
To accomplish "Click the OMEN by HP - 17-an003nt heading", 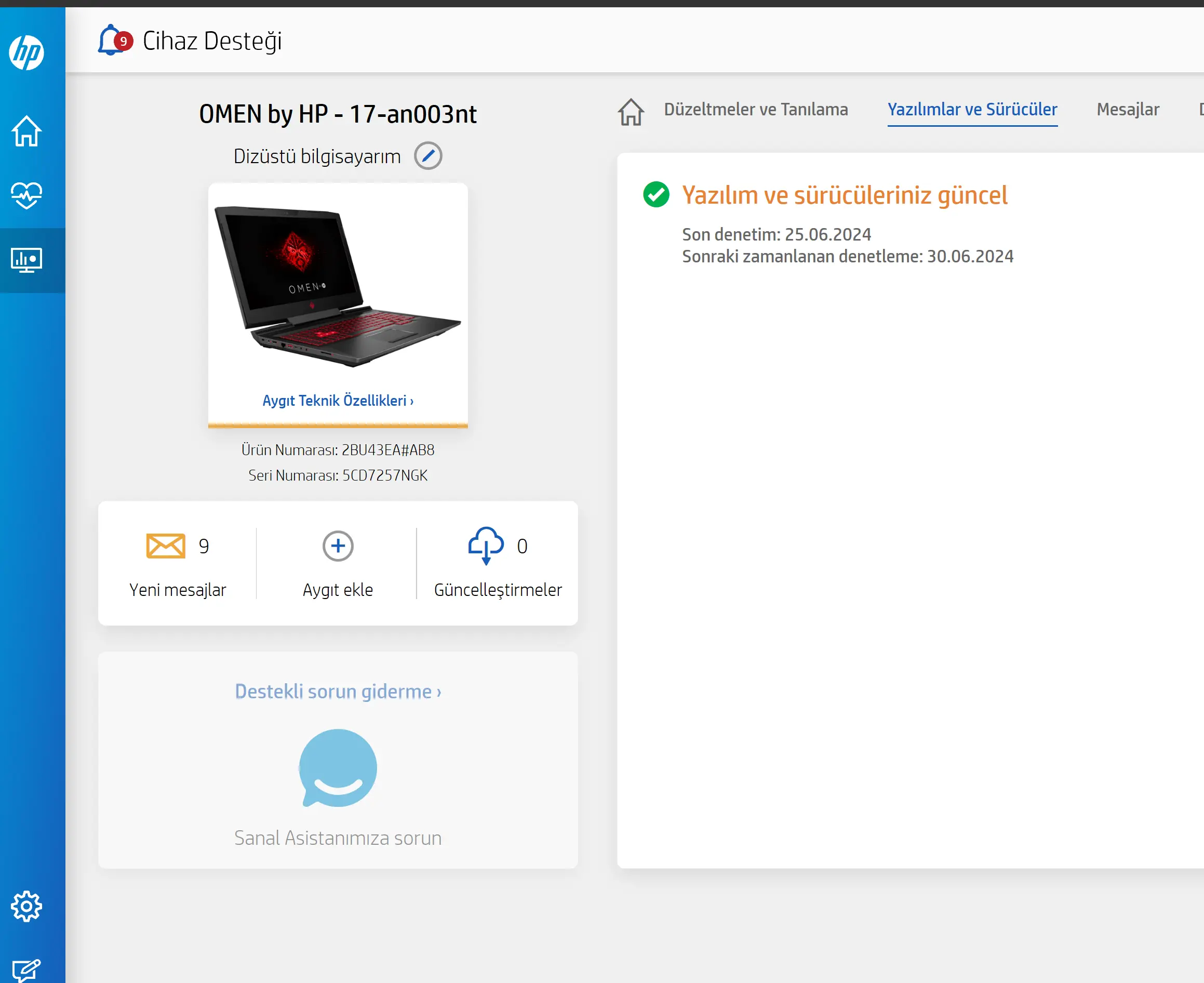I will tap(338, 114).
